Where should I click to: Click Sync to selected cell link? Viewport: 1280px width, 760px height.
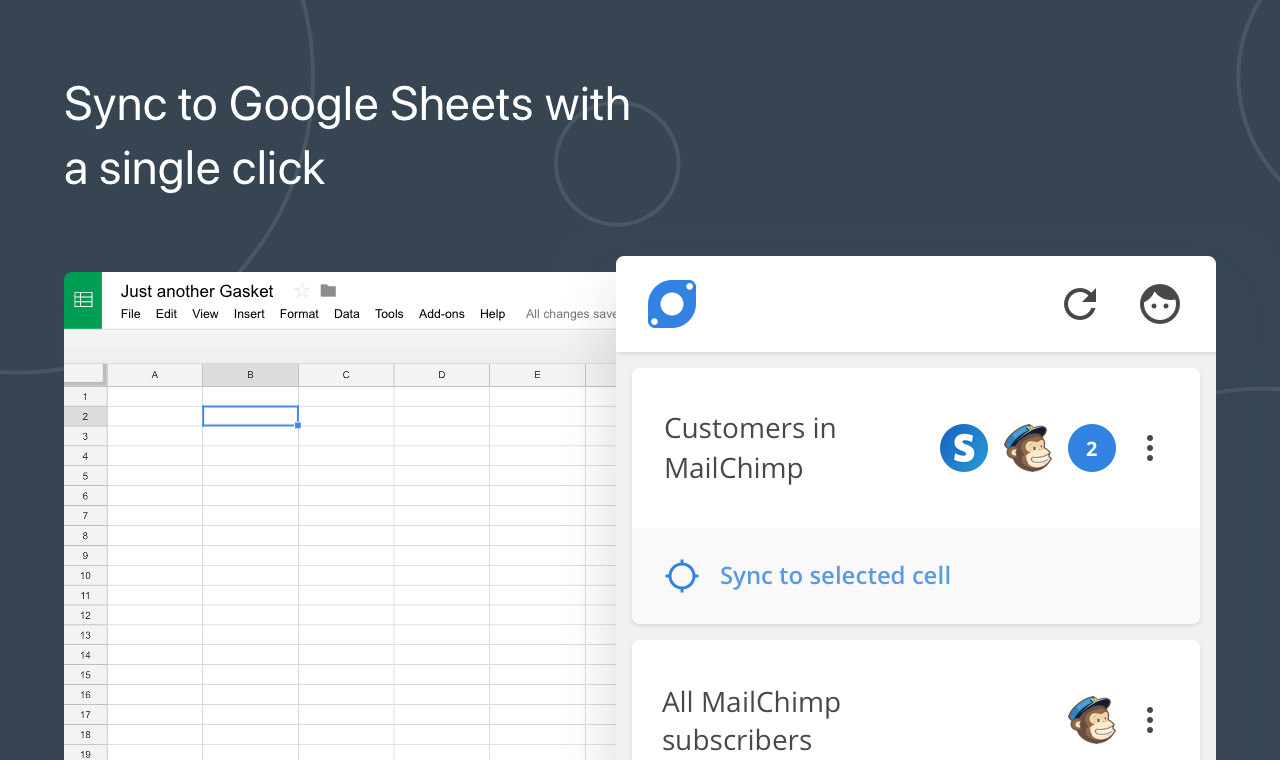[x=835, y=576]
